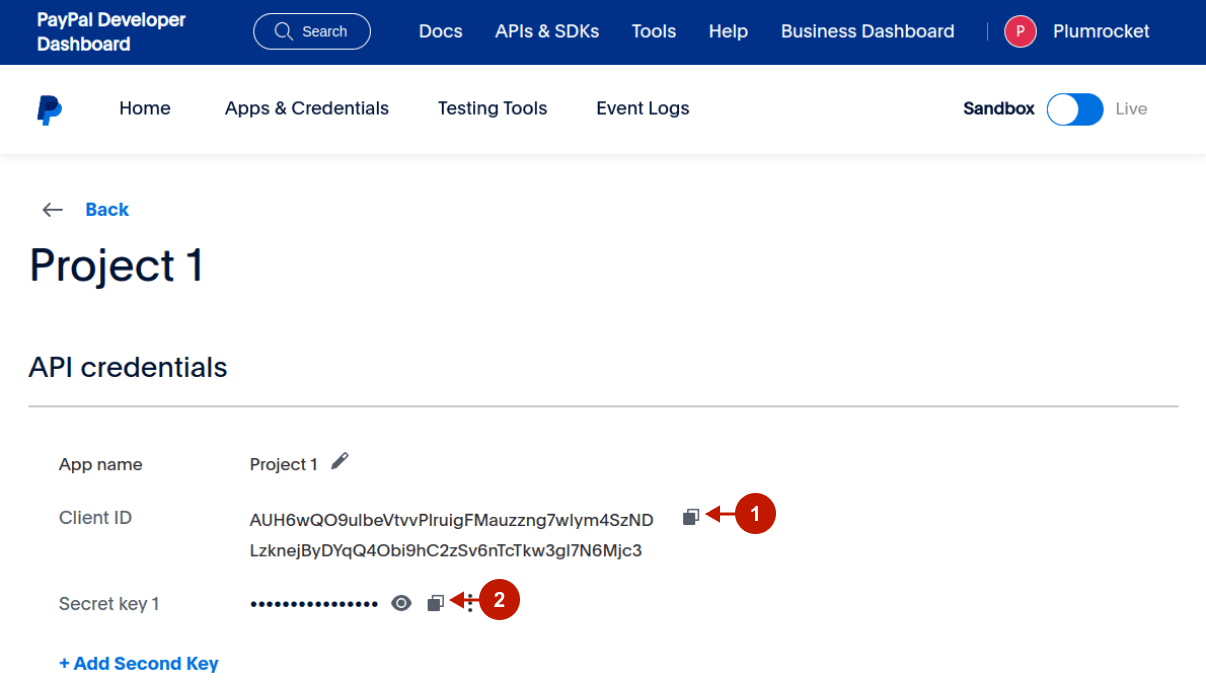This screenshot has height=682, width=1206.
Task: Copy Secret key 1 with the copy icon
Action: [x=435, y=603]
